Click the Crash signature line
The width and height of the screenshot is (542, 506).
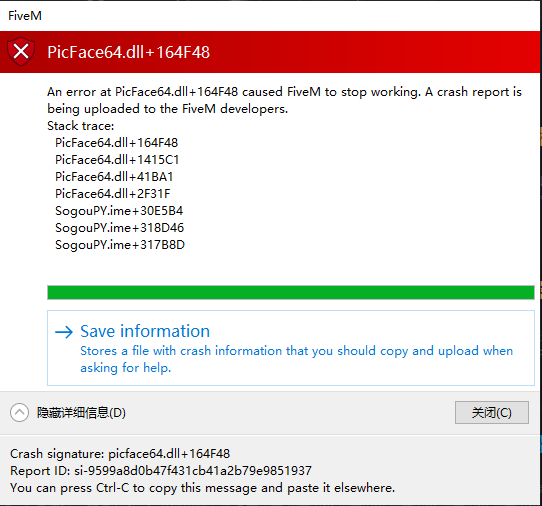(x=120, y=453)
